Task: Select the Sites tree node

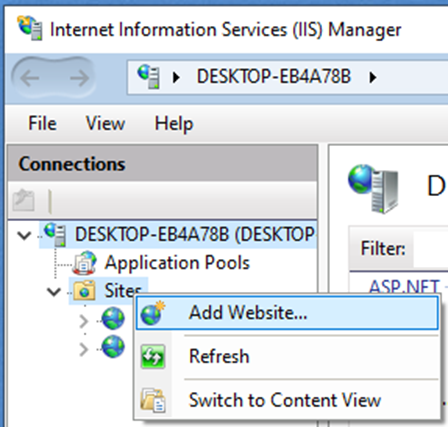Action: [x=123, y=291]
